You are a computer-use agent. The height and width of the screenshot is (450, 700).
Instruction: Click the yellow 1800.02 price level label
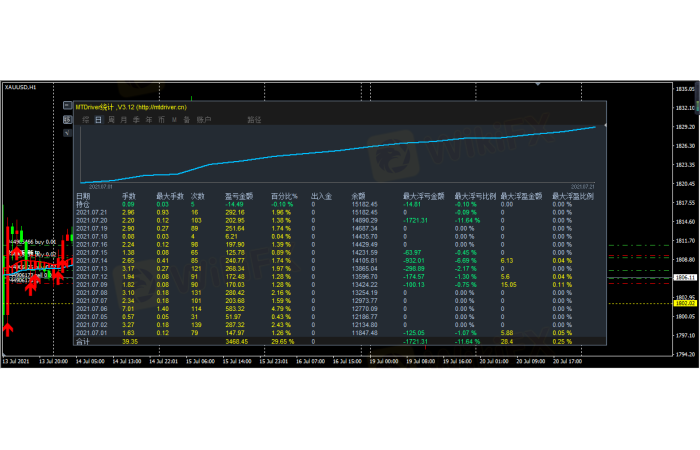[x=686, y=303]
